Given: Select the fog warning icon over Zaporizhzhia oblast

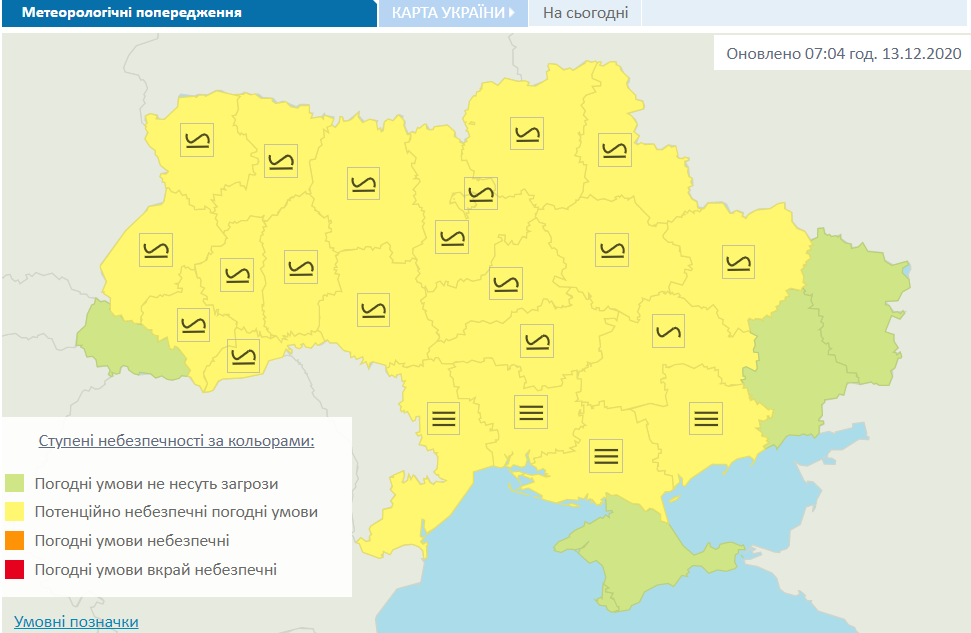Looking at the screenshot, I should [605, 457].
